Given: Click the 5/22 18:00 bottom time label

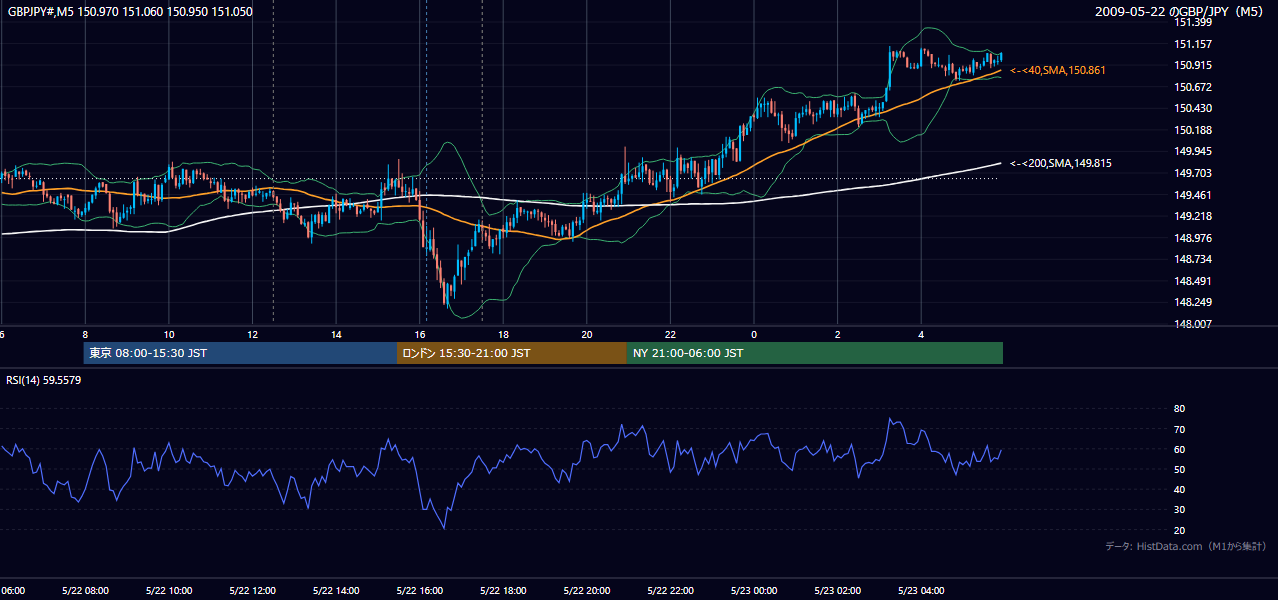Looking at the screenshot, I should (x=503, y=590).
